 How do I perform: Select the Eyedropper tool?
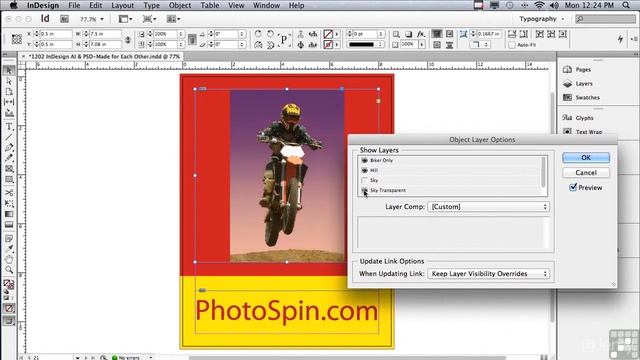[9, 249]
